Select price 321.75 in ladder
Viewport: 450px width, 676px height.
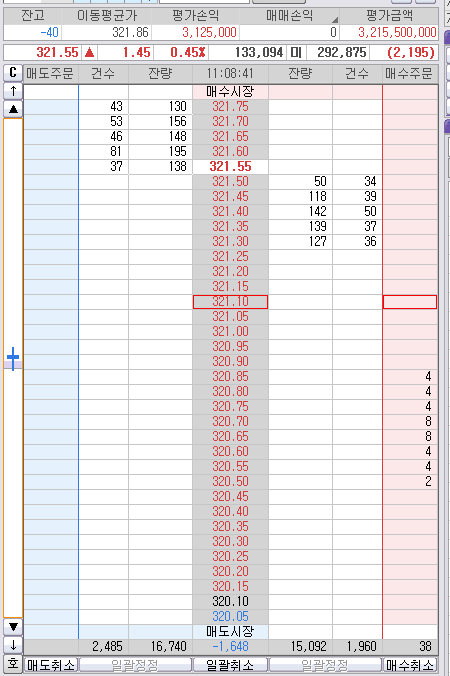click(x=230, y=106)
